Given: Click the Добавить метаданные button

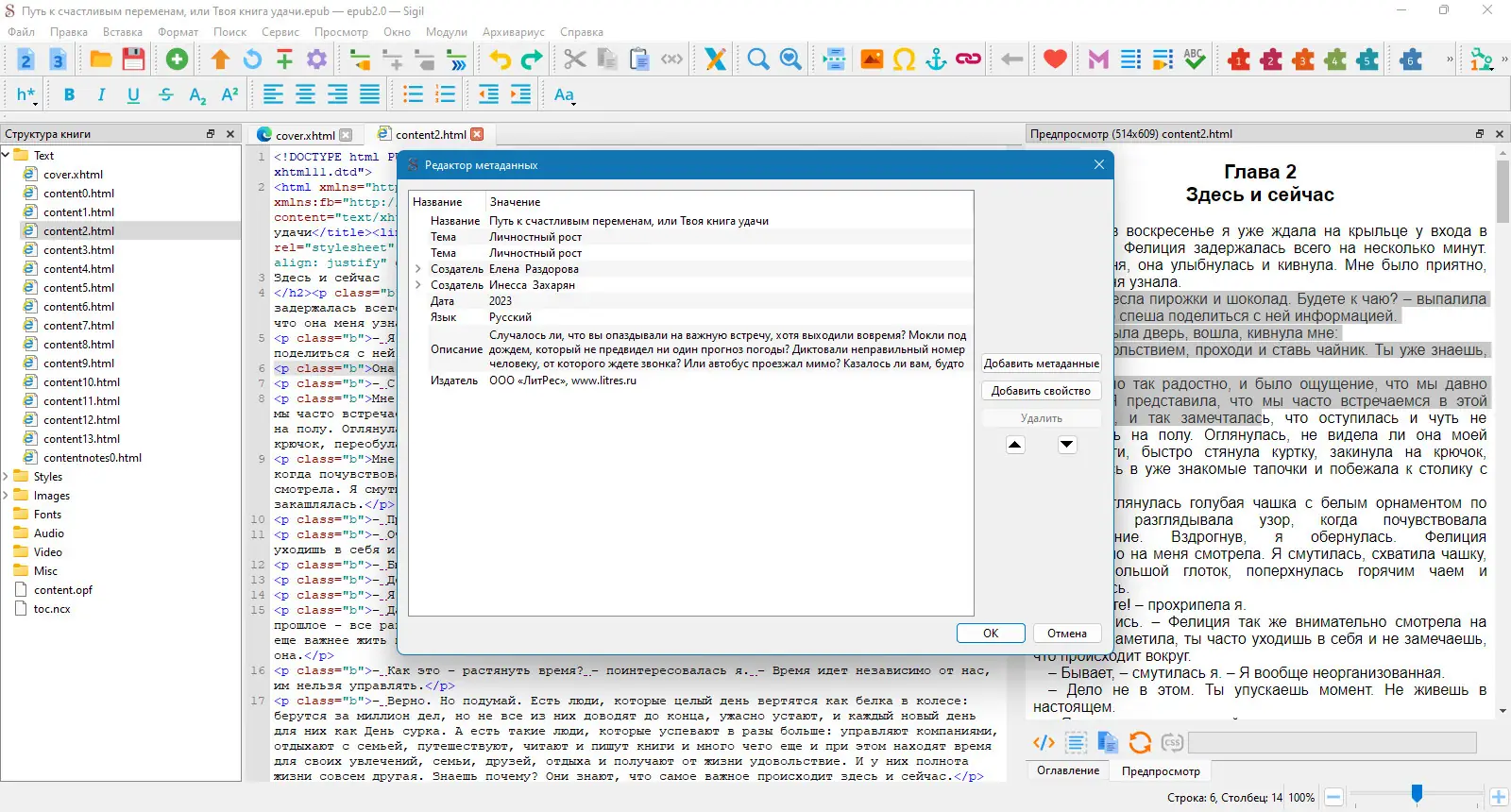Looking at the screenshot, I should tap(1042, 364).
